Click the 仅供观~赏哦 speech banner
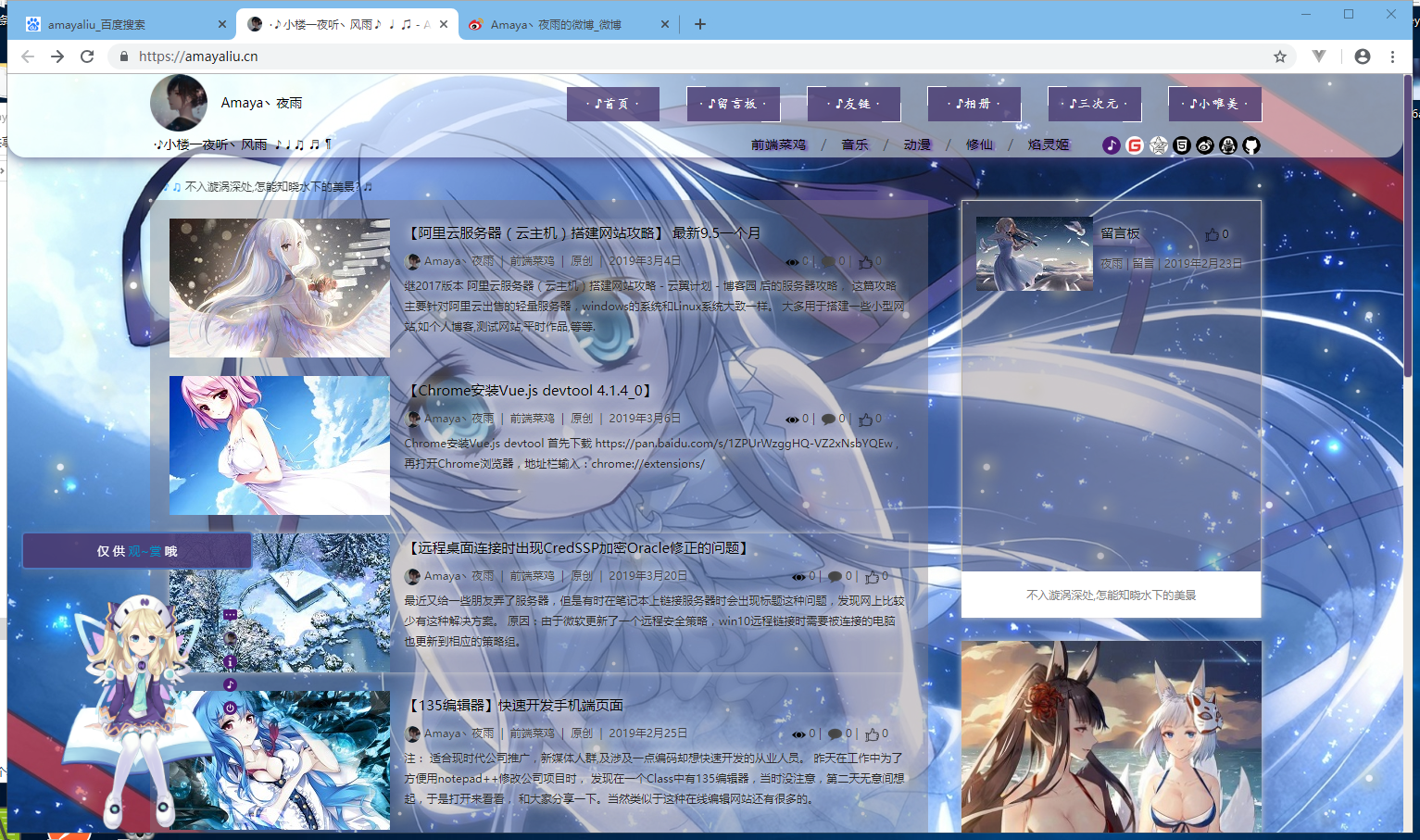The image size is (1420, 840). click(x=137, y=551)
